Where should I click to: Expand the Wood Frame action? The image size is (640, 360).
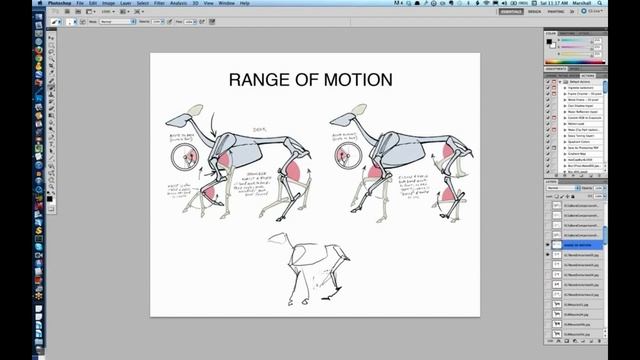pos(565,100)
